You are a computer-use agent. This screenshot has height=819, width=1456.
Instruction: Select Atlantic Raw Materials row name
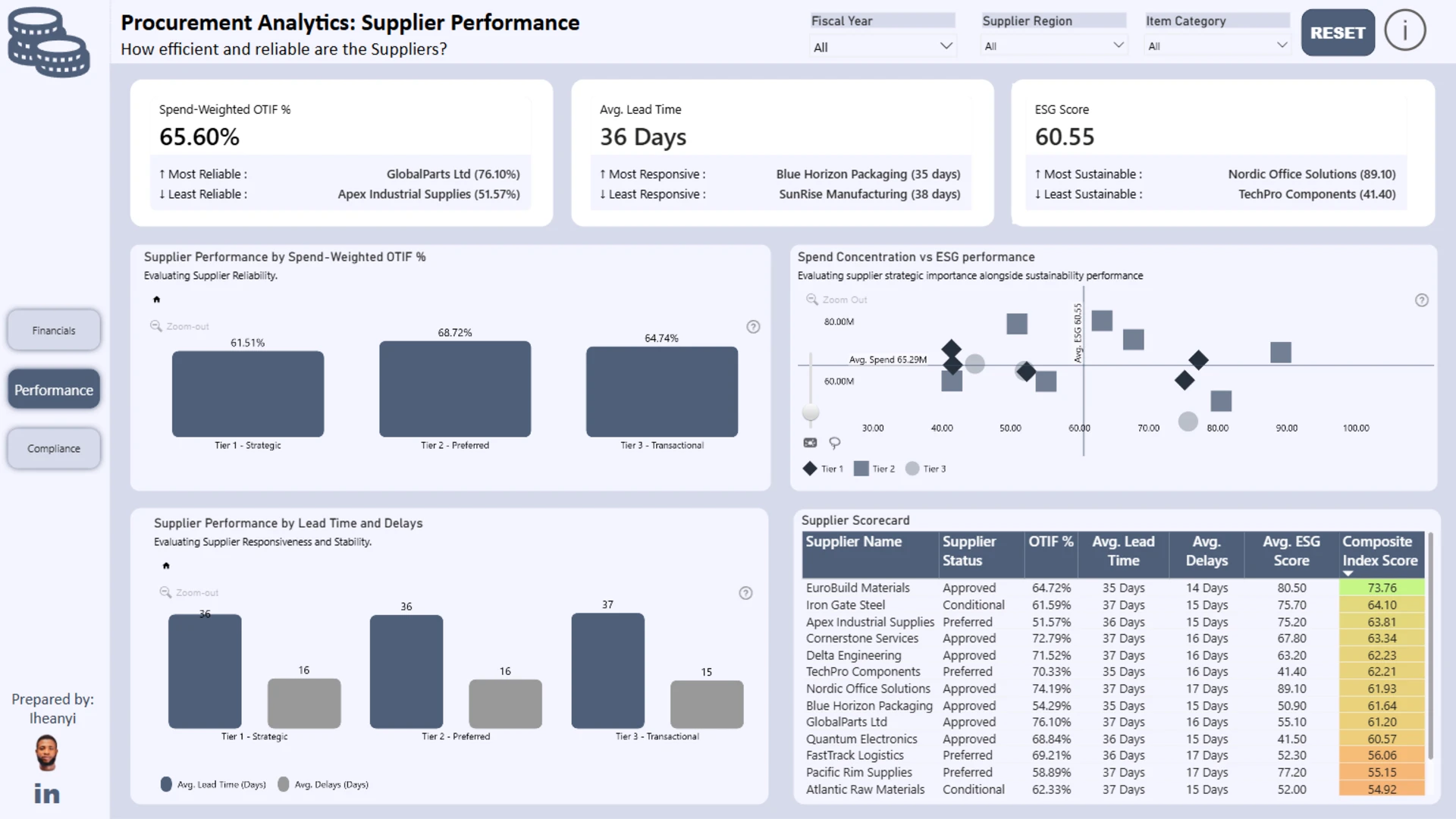(x=865, y=789)
